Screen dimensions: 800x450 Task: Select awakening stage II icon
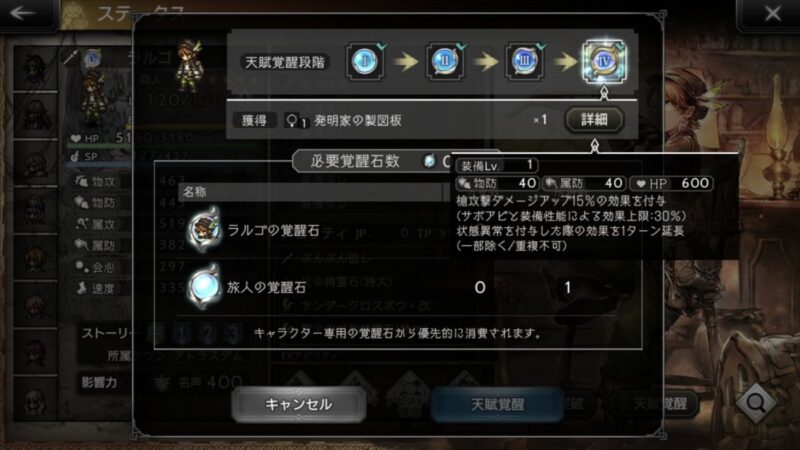(444, 61)
